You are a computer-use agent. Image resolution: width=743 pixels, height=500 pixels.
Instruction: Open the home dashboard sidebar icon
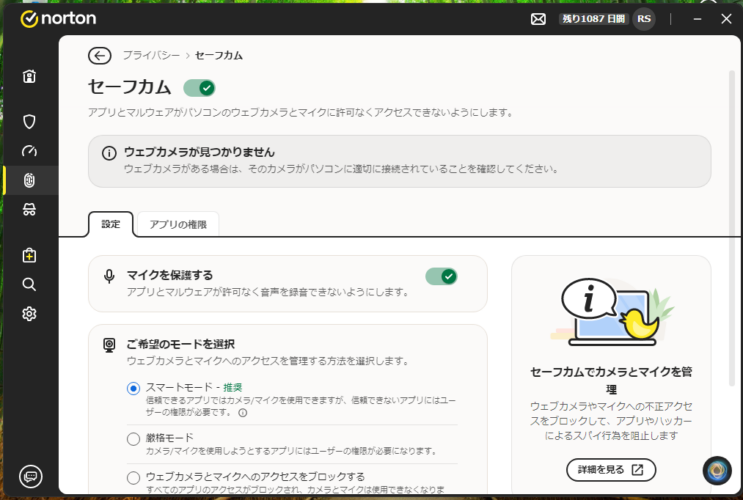29,76
